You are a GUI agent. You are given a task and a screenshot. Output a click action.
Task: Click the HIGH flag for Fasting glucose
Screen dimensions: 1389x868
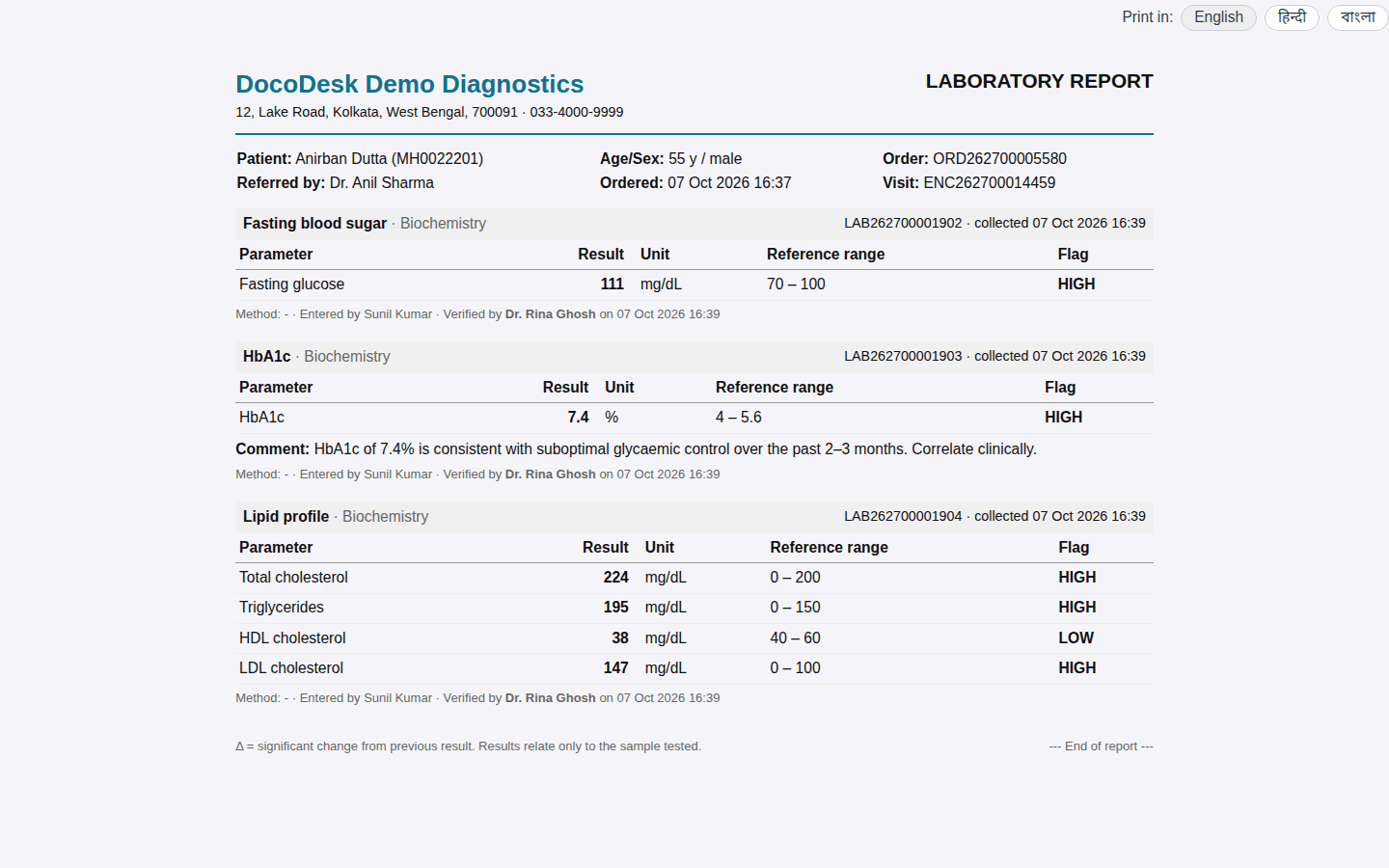tap(1076, 284)
